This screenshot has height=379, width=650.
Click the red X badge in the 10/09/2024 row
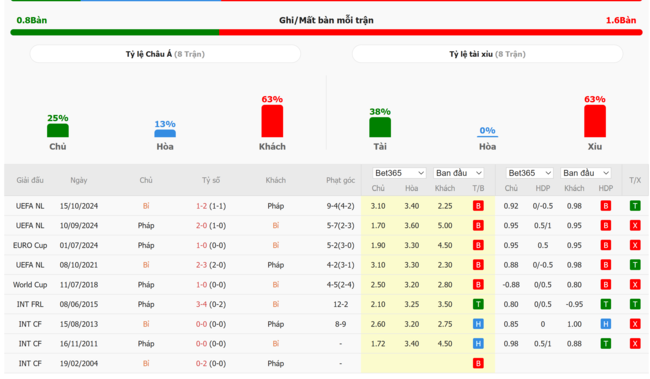coord(635,226)
